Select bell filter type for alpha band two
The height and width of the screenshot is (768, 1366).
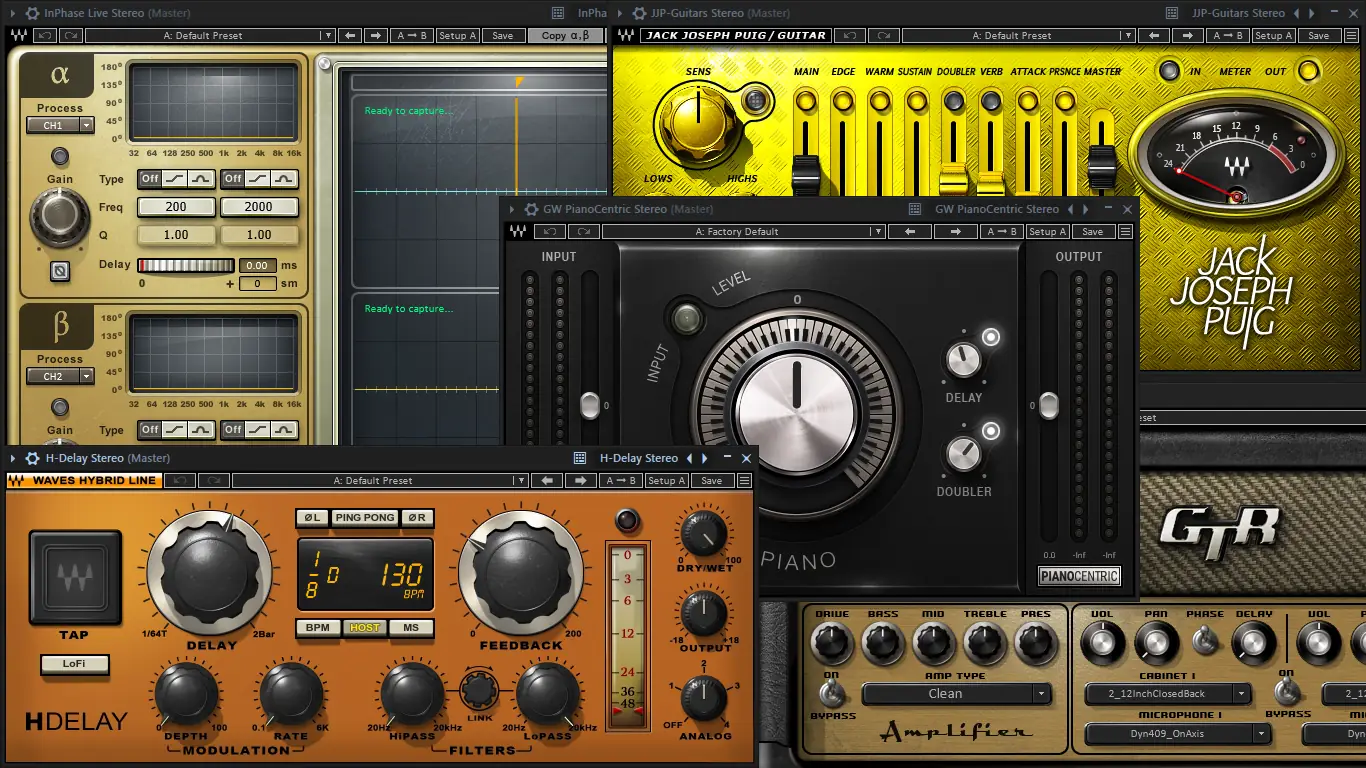click(x=285, y=179)
